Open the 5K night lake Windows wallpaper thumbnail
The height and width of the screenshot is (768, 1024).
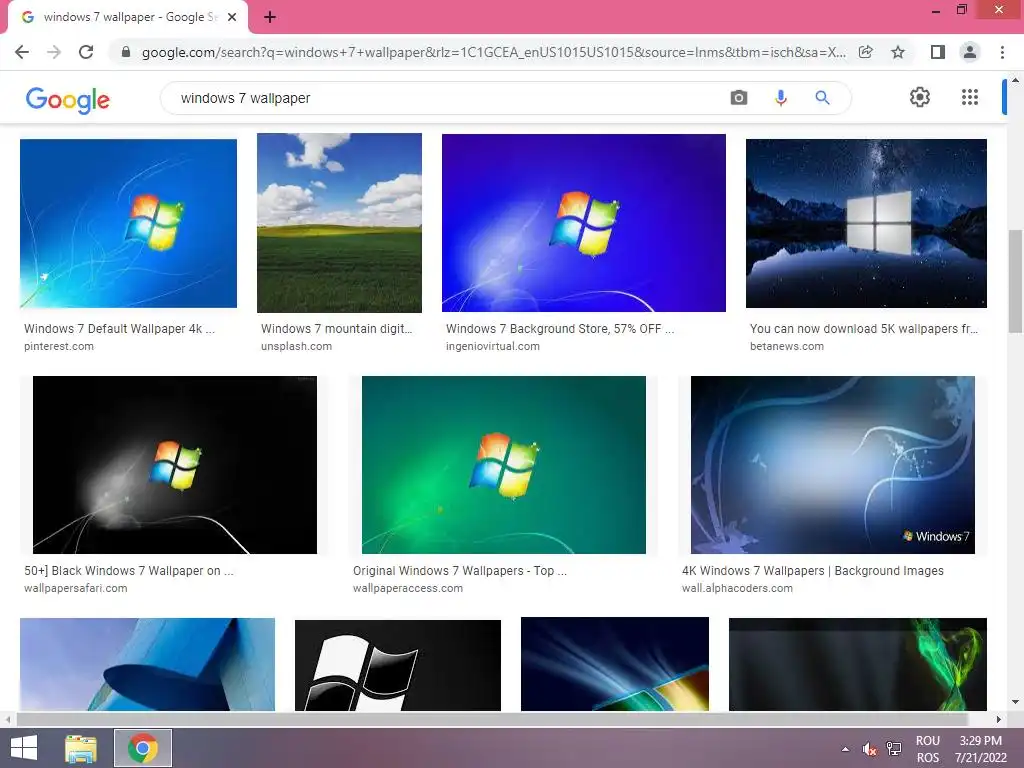pyautogui.click(x=866, y=223)
